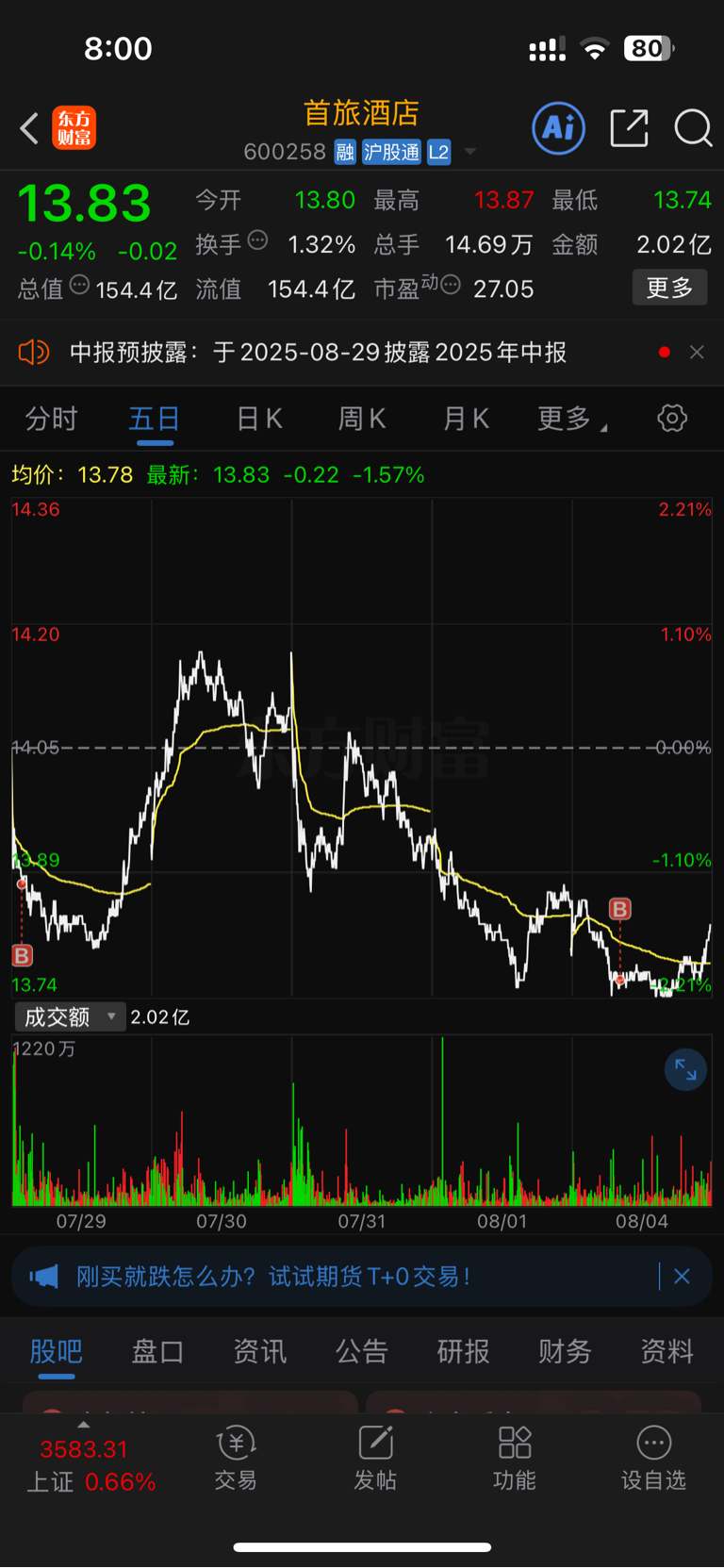Tap 设自选 add to watchlist
This screenshot has height=1568, width=724.
coord(654,1458)
